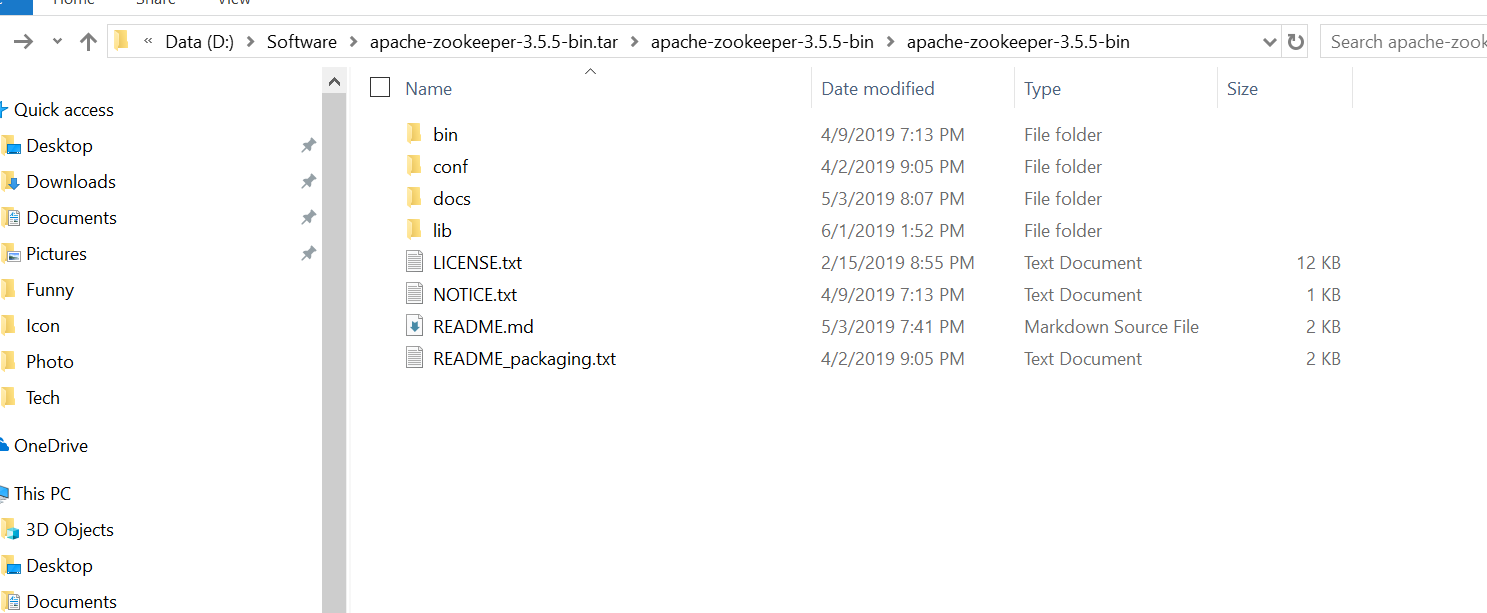
Task: Select the conf folder icon
Action: tap(415, 166)
